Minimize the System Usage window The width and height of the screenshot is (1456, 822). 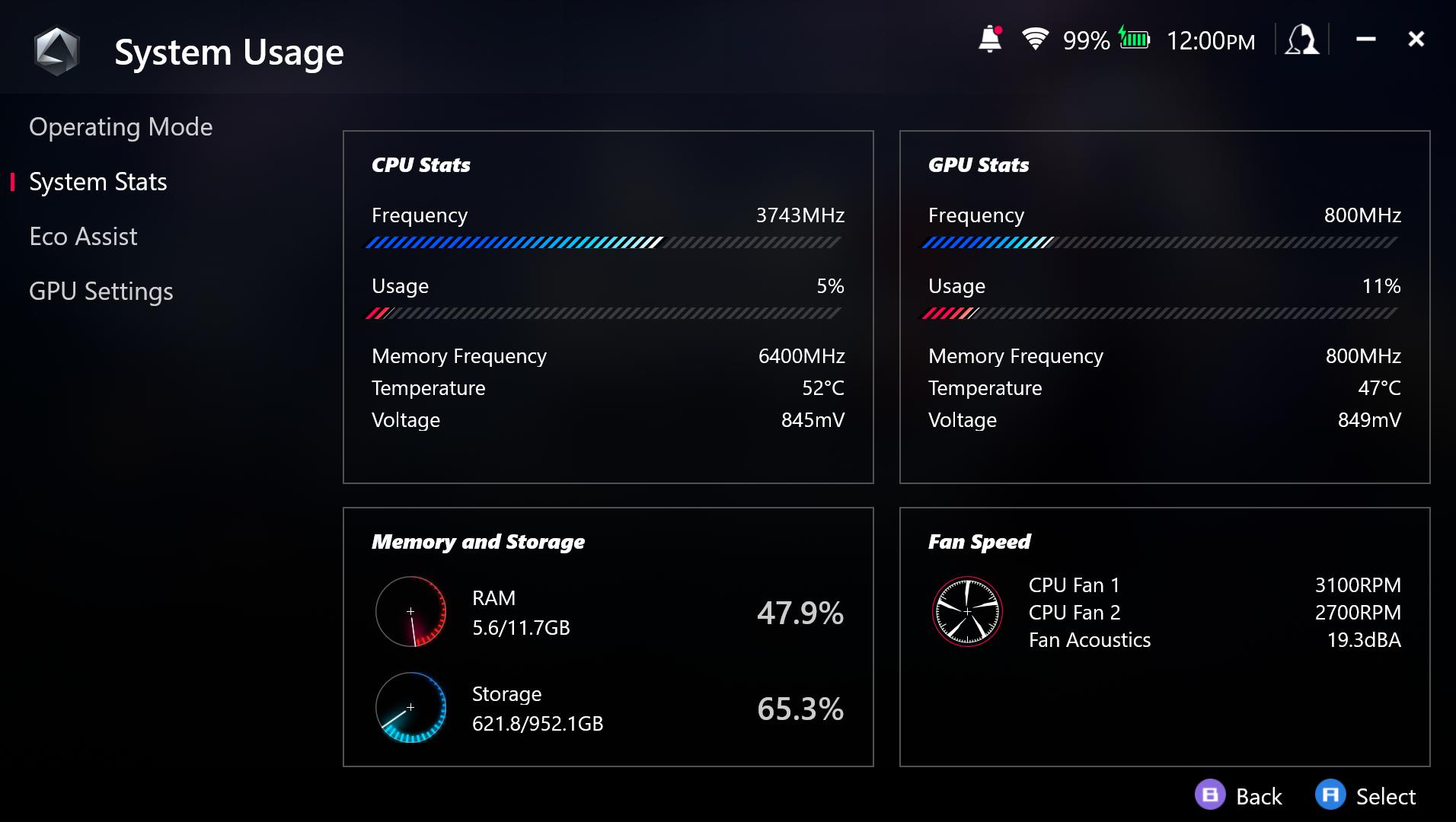point(1365,39)
